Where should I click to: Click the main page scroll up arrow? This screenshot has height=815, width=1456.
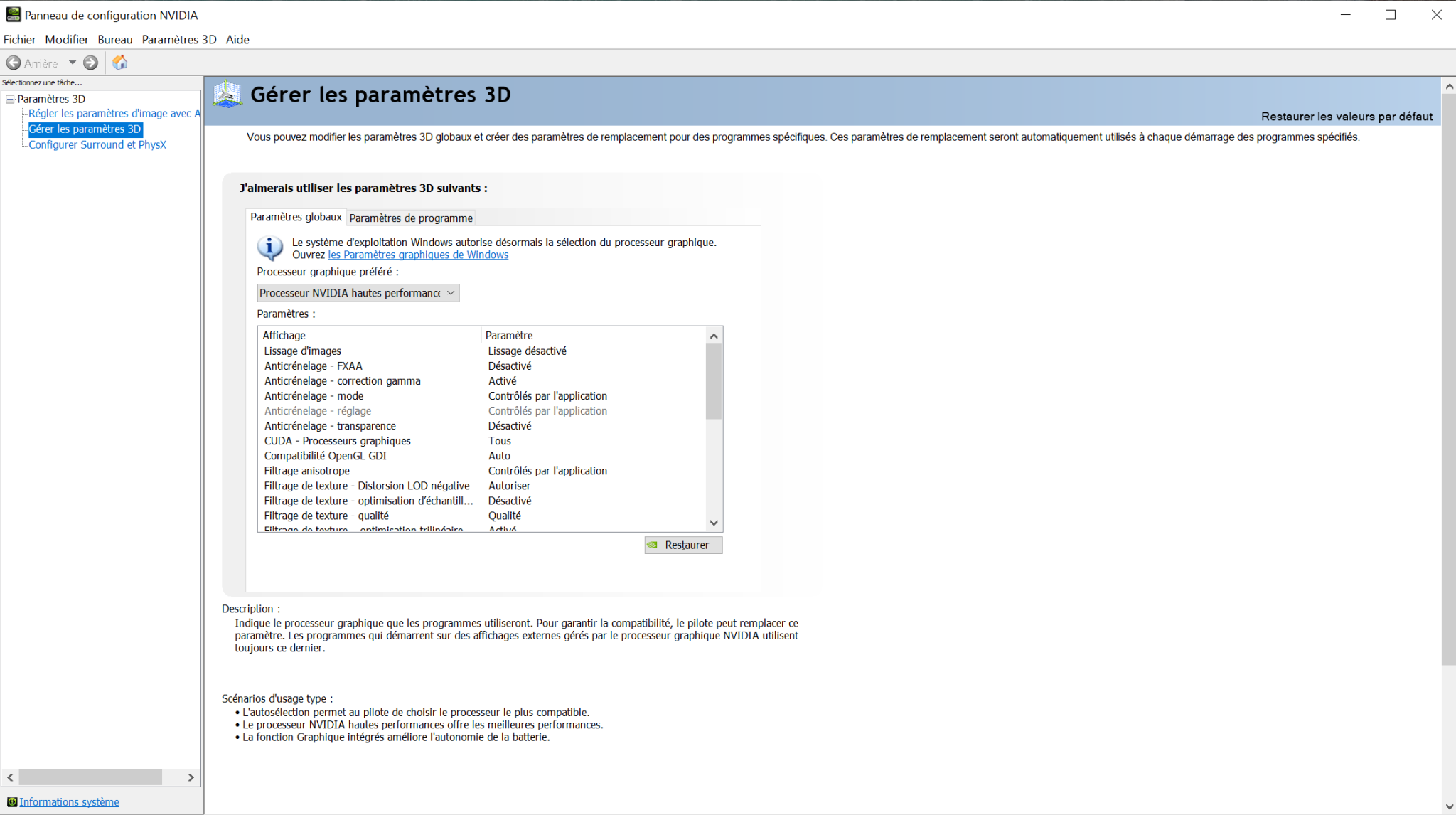[1449, 86]
